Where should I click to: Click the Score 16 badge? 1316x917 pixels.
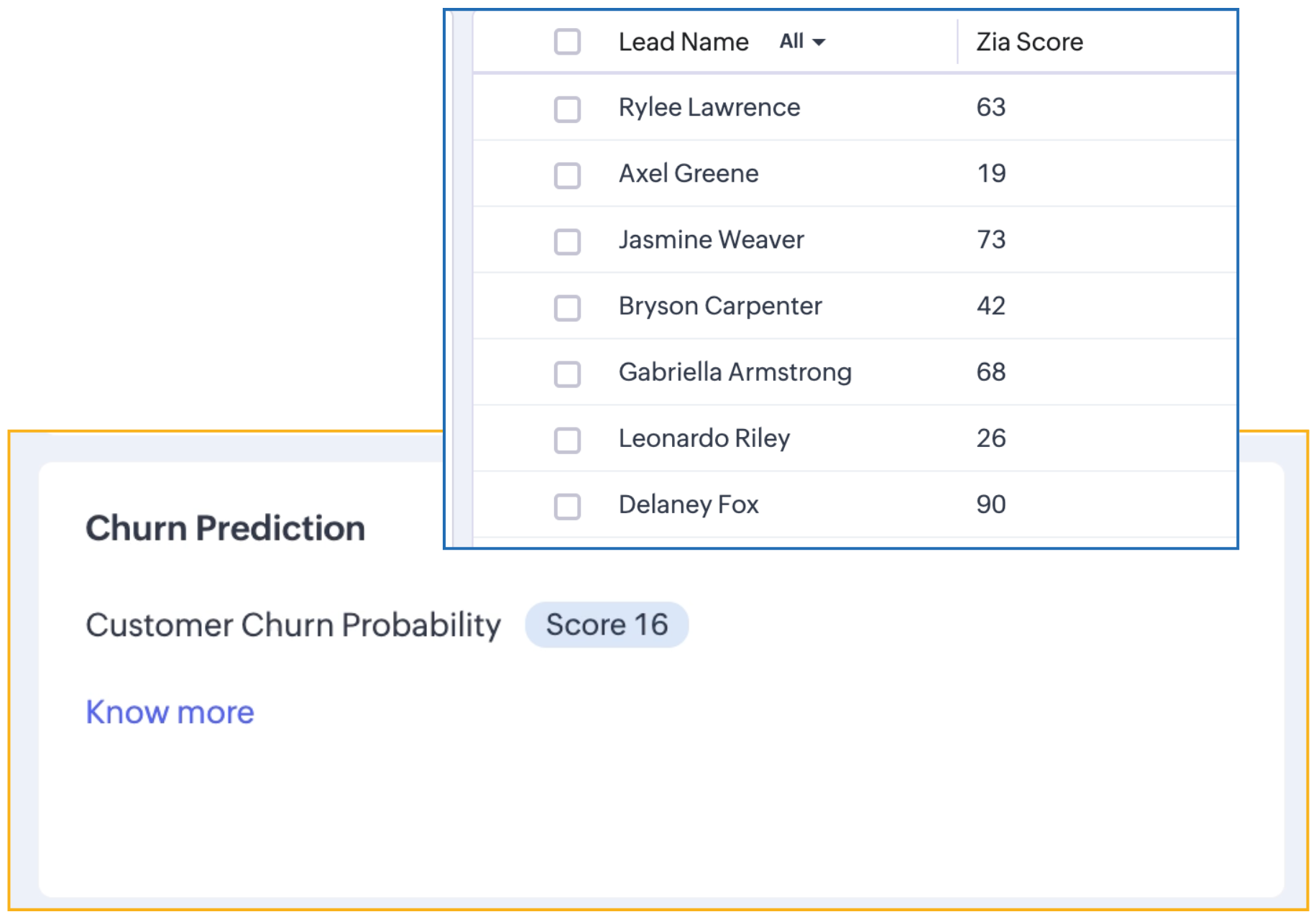607,625
